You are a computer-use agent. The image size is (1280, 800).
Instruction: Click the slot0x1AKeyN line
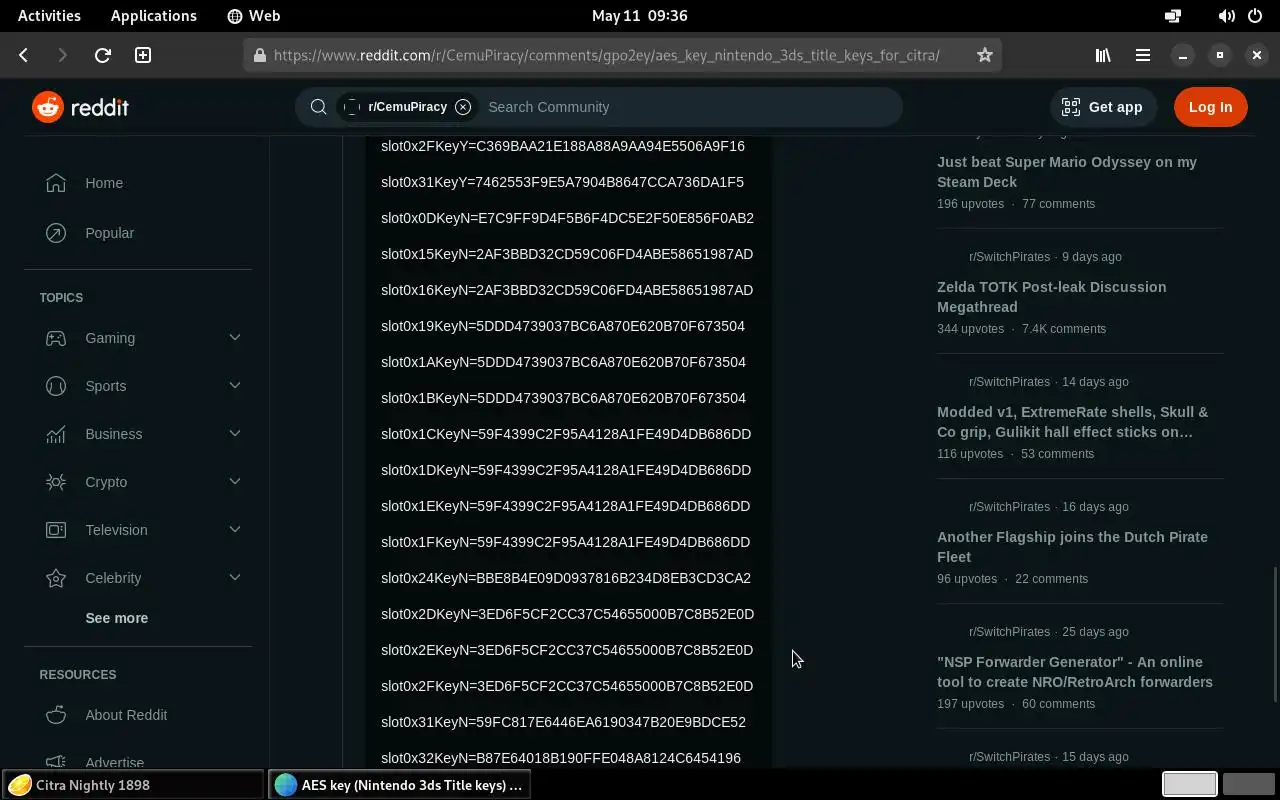tap(563, 362)
